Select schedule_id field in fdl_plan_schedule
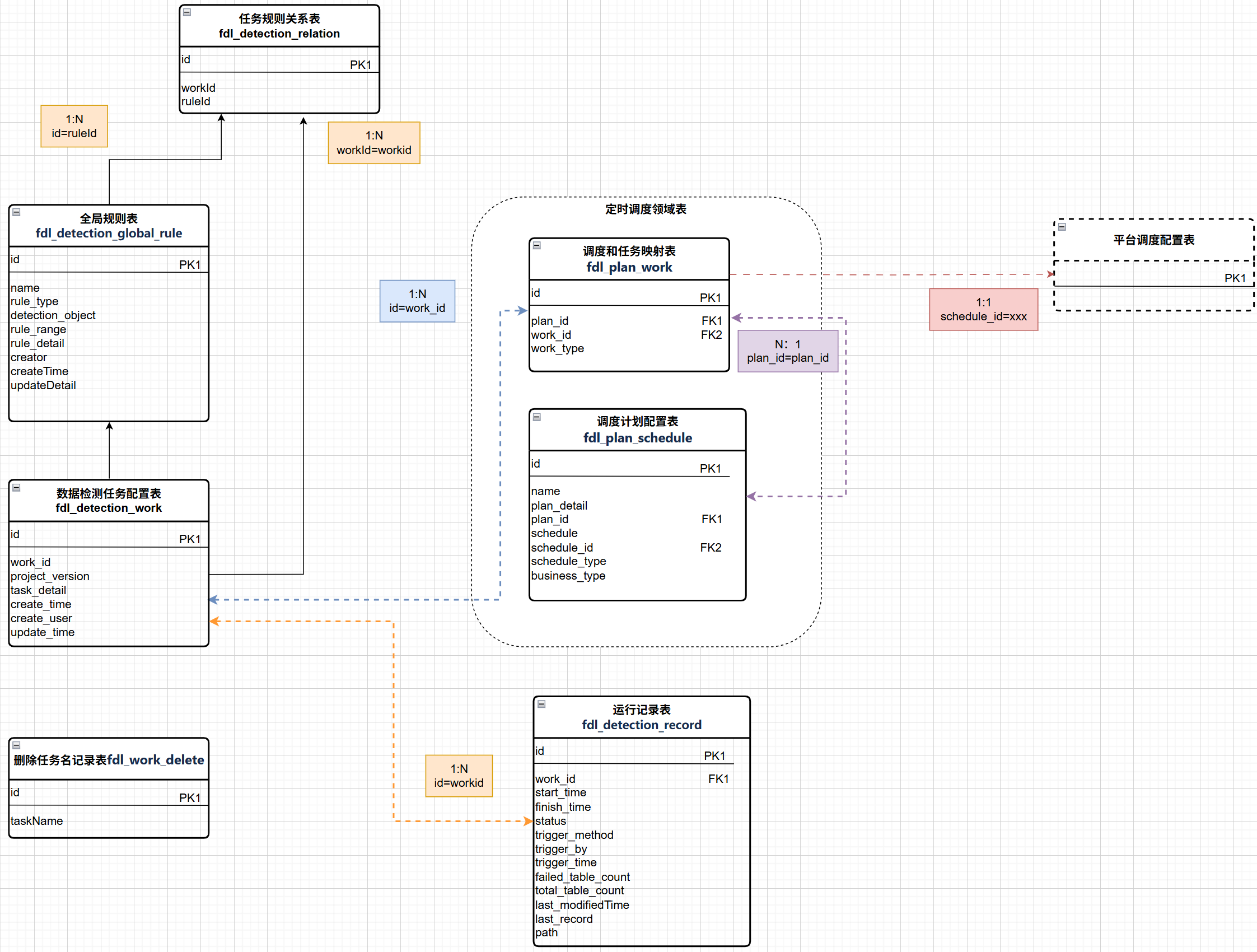This screenshot has width=1257, height=952. pyautogui.click(x=562, y=547)
